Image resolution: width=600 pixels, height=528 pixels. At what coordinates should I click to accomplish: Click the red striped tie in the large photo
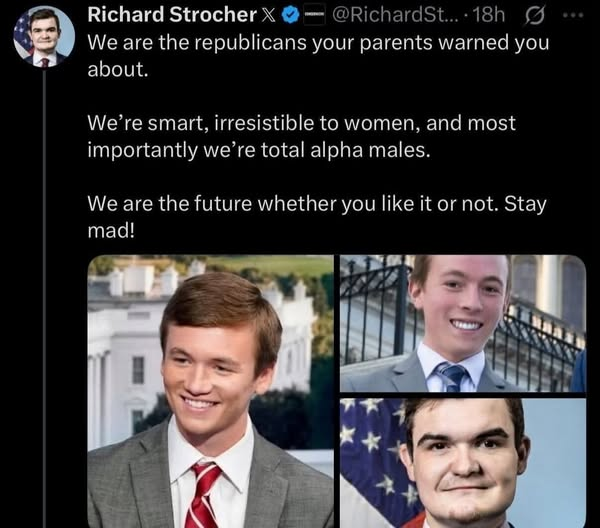coord(203,495)
